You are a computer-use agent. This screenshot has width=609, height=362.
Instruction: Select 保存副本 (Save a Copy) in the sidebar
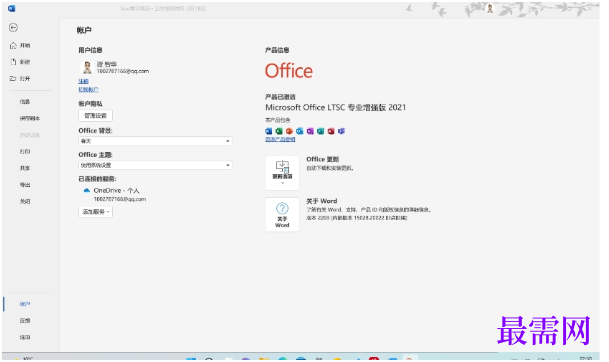click(x=30, y=118)
